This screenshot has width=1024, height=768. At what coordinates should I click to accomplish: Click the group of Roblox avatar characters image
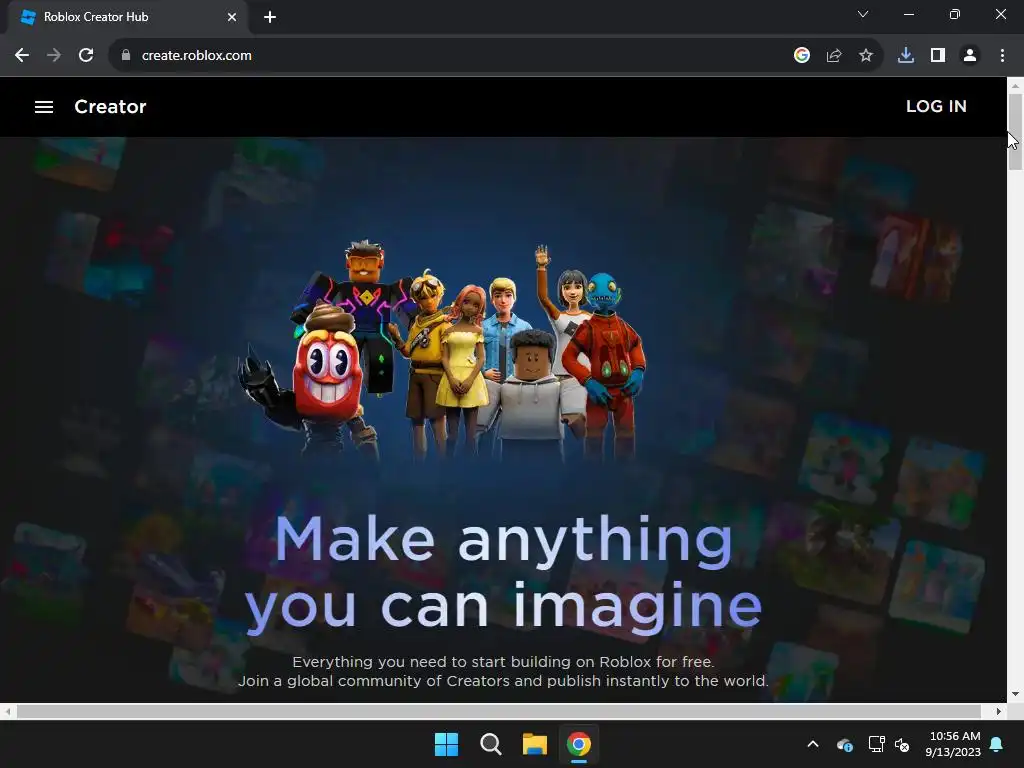pos(441,349)
